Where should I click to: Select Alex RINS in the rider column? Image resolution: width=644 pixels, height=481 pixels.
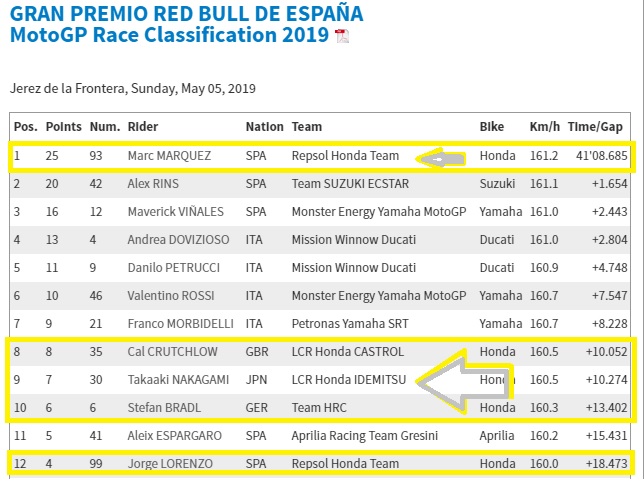pyautogui.click(x=155, y=184)
